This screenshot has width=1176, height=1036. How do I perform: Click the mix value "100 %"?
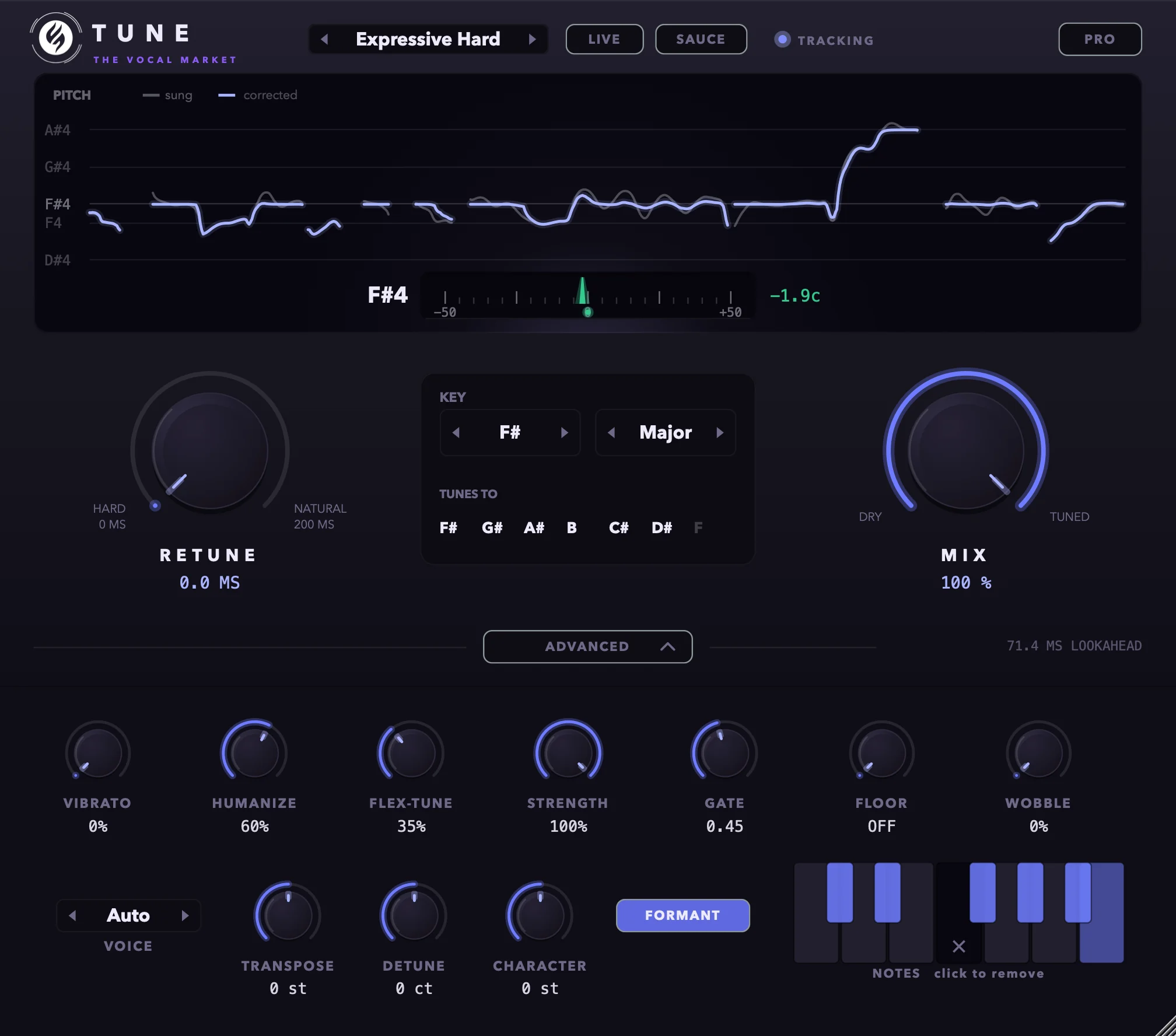pos(966,583)
